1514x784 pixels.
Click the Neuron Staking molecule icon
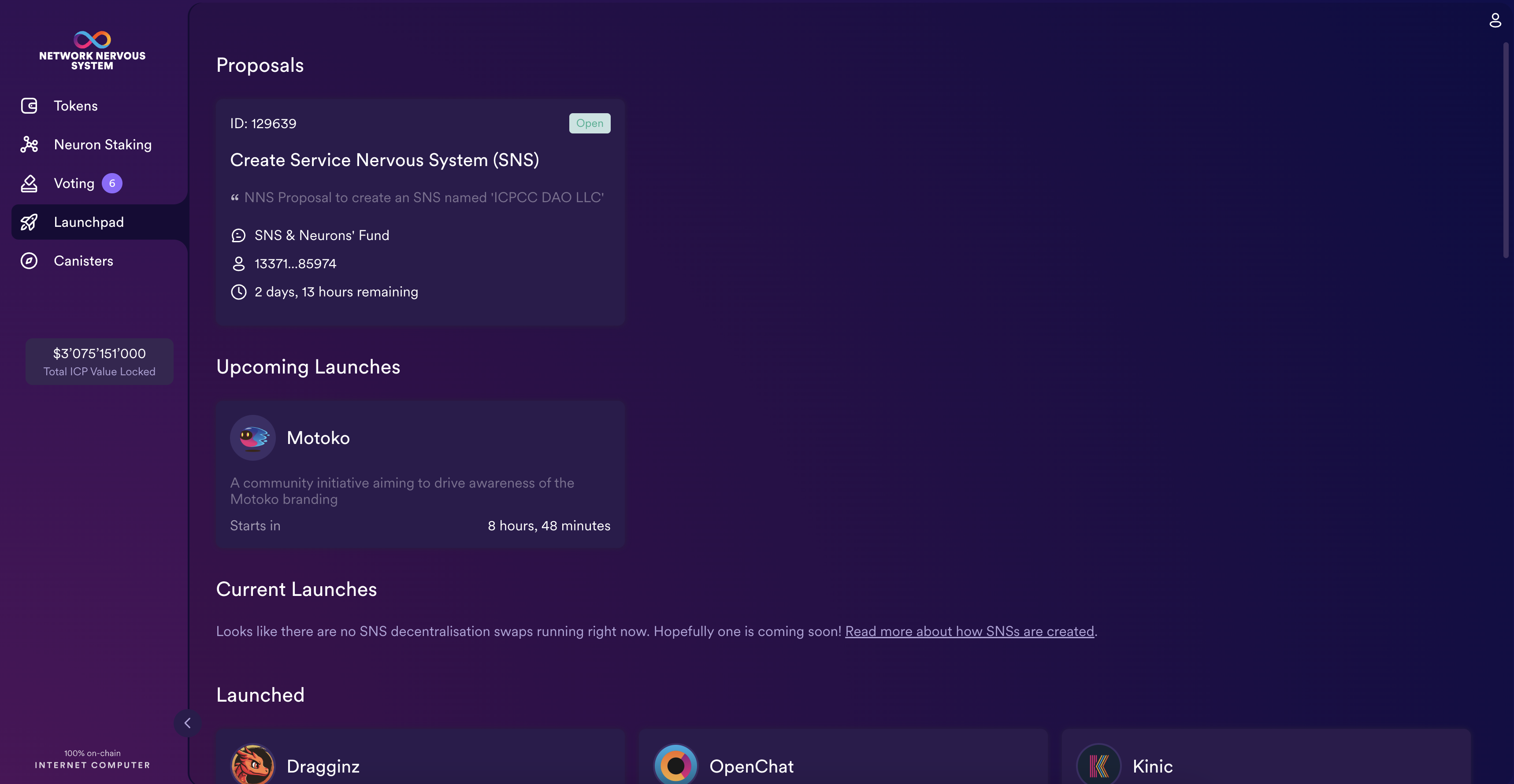coord(29,144)
